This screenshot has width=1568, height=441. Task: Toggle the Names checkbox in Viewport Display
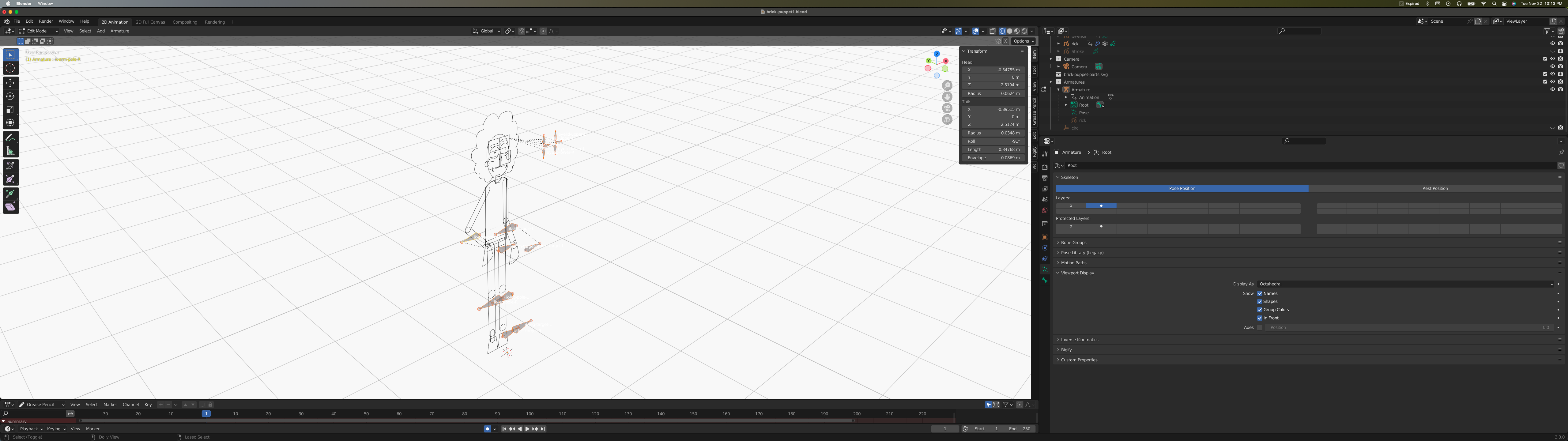(x=1259, y=294)
